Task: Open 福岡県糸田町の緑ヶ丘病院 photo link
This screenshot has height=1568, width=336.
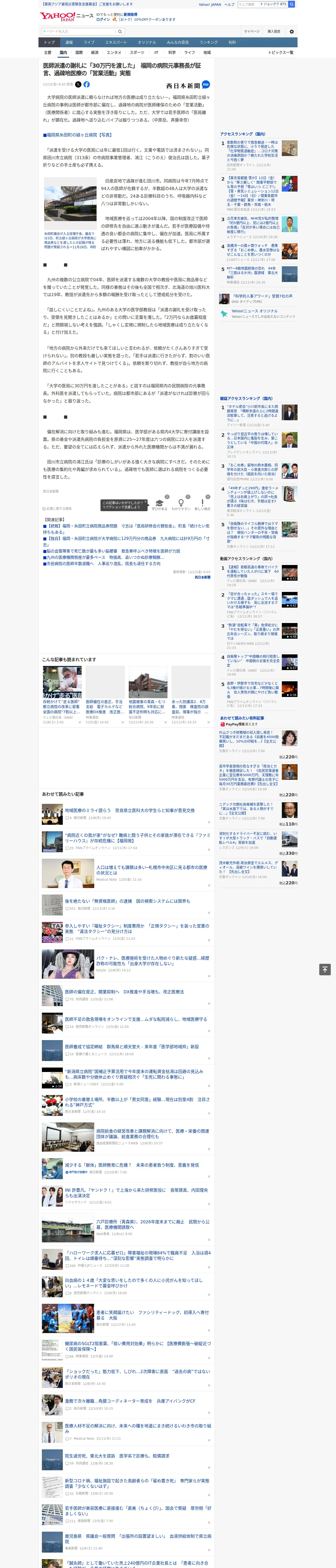Action: [77, 135]
